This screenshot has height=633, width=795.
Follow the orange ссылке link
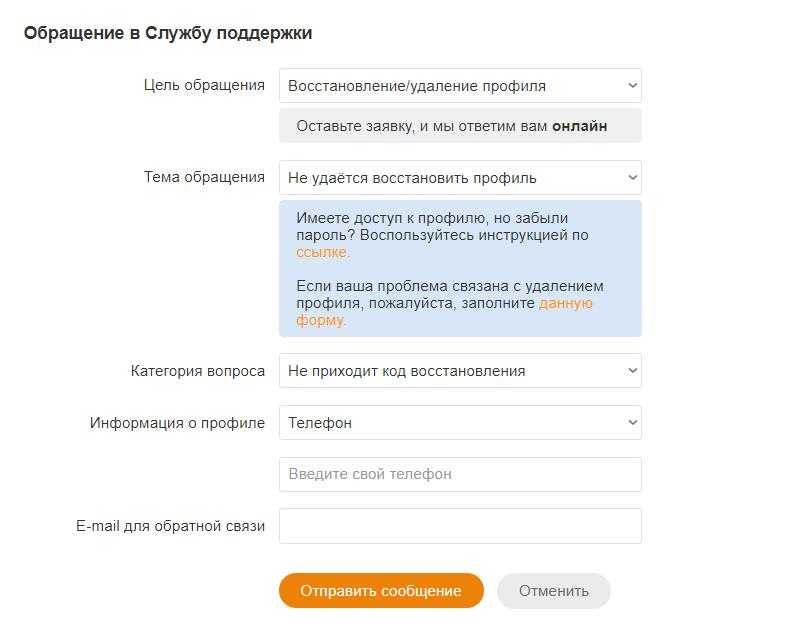point(321,252)
